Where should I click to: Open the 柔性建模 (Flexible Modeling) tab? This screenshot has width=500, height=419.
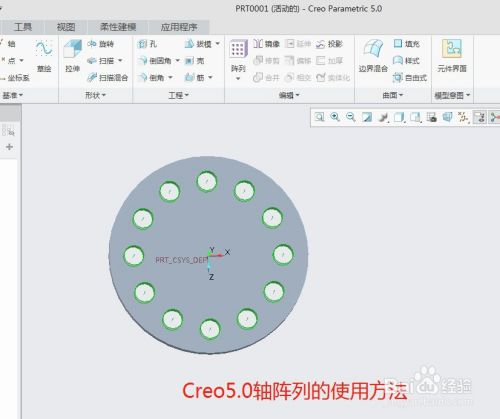click(118, 27)
